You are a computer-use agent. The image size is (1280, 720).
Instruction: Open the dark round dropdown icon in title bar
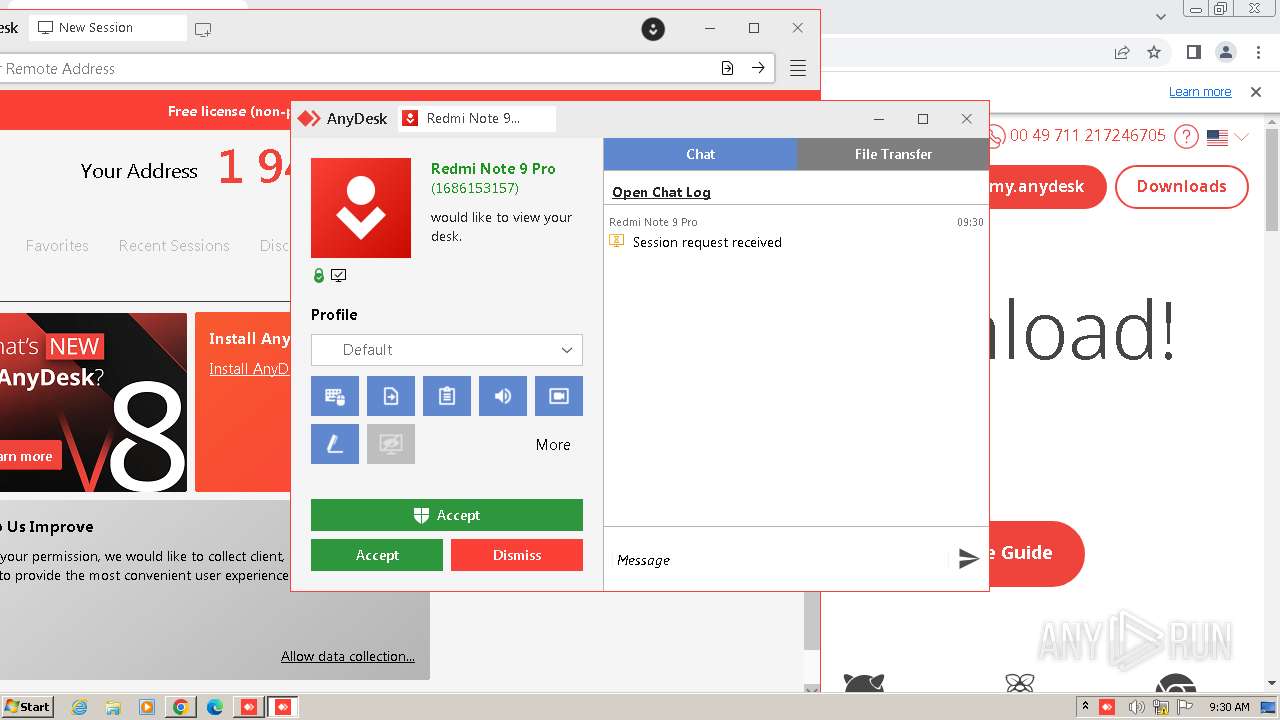(x=653, y=29)
